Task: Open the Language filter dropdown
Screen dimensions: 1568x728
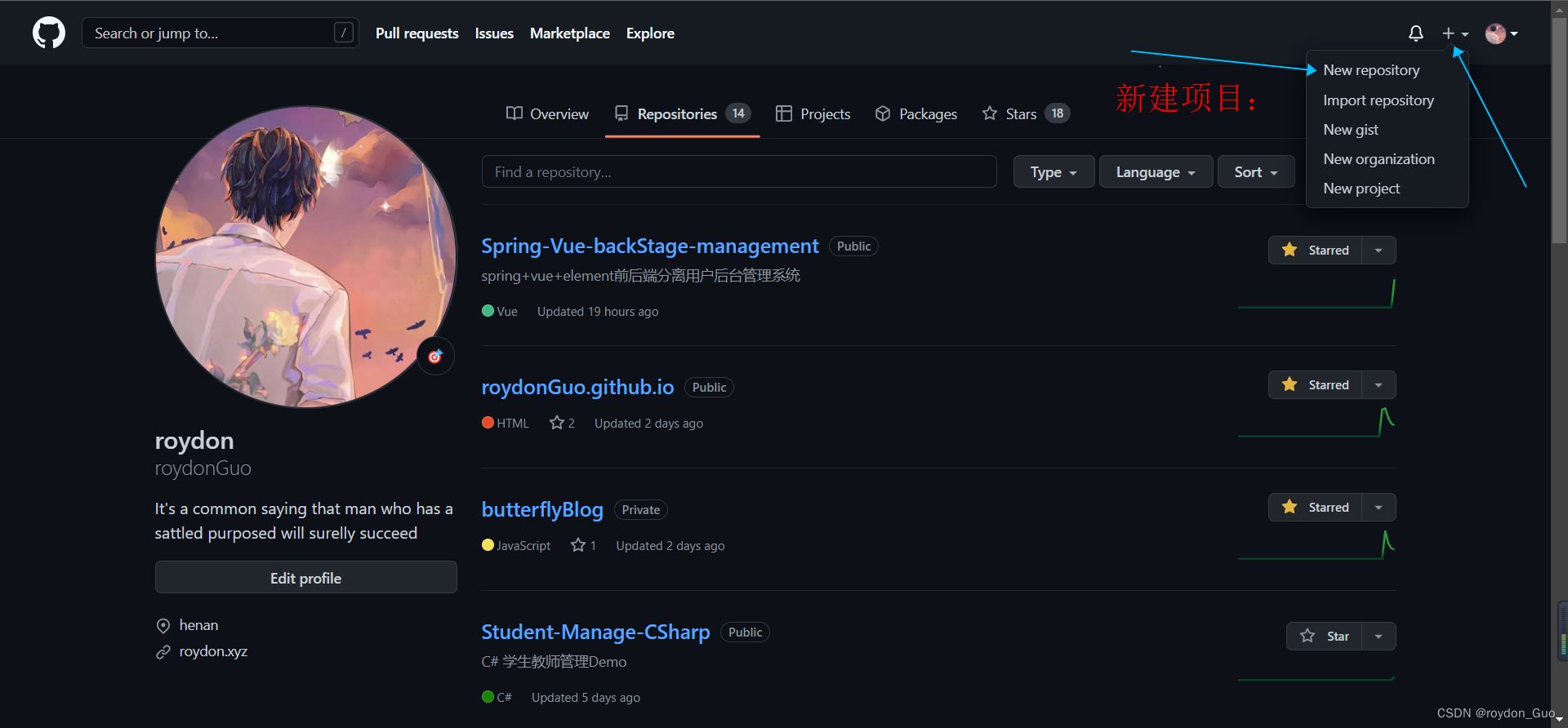Action: [x=1156, y=172]
